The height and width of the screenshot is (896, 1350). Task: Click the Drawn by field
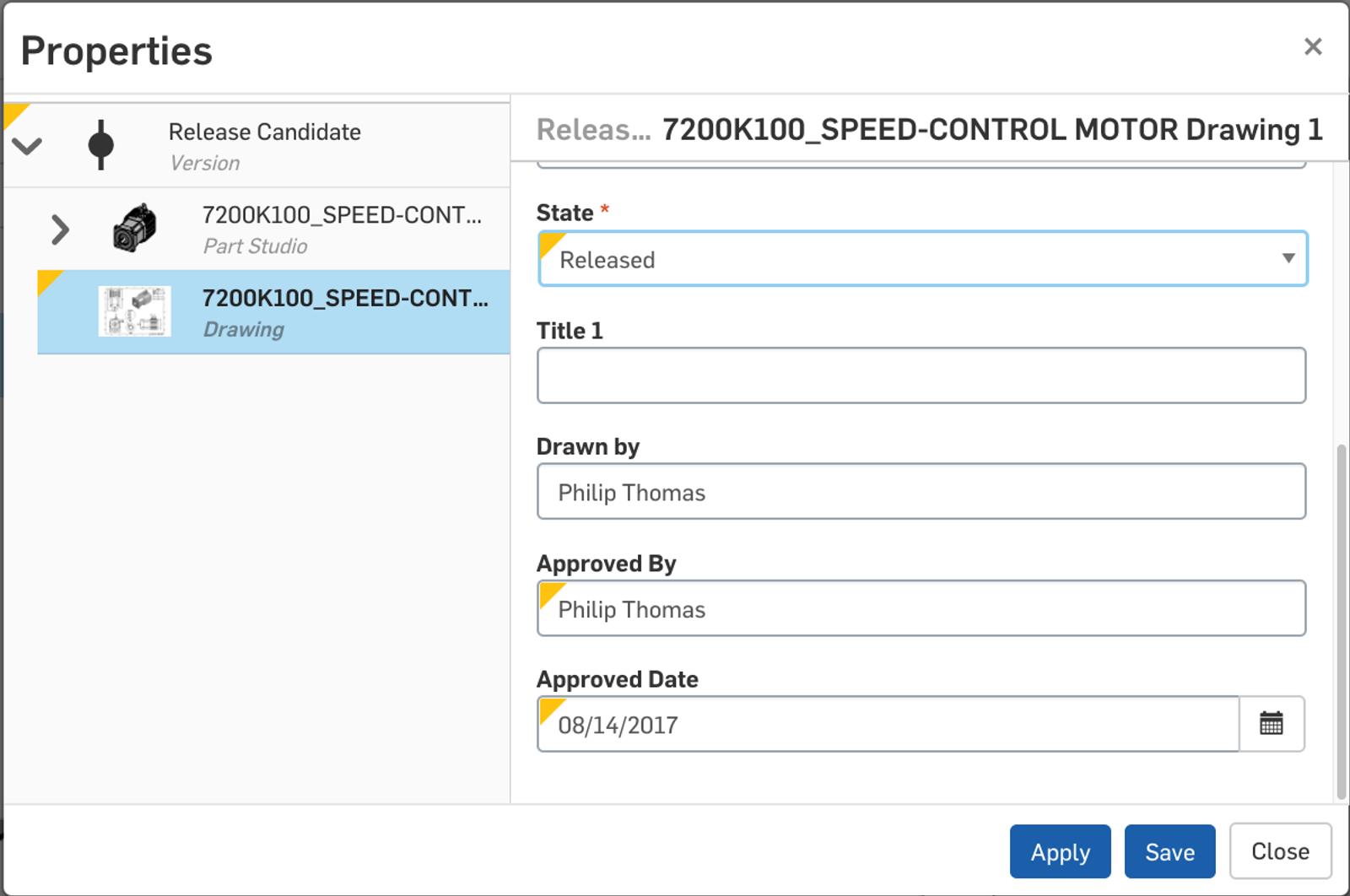(x=921, y=492)
